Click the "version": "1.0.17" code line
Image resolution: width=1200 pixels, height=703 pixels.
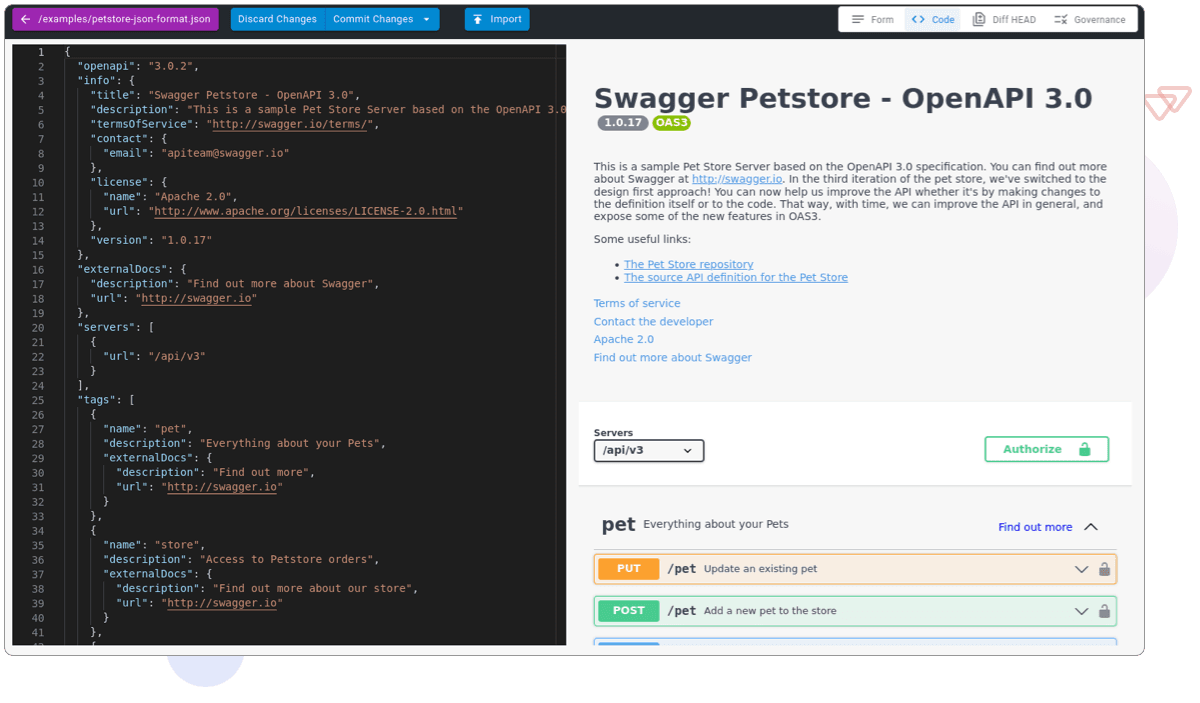(x=152, y=240)
